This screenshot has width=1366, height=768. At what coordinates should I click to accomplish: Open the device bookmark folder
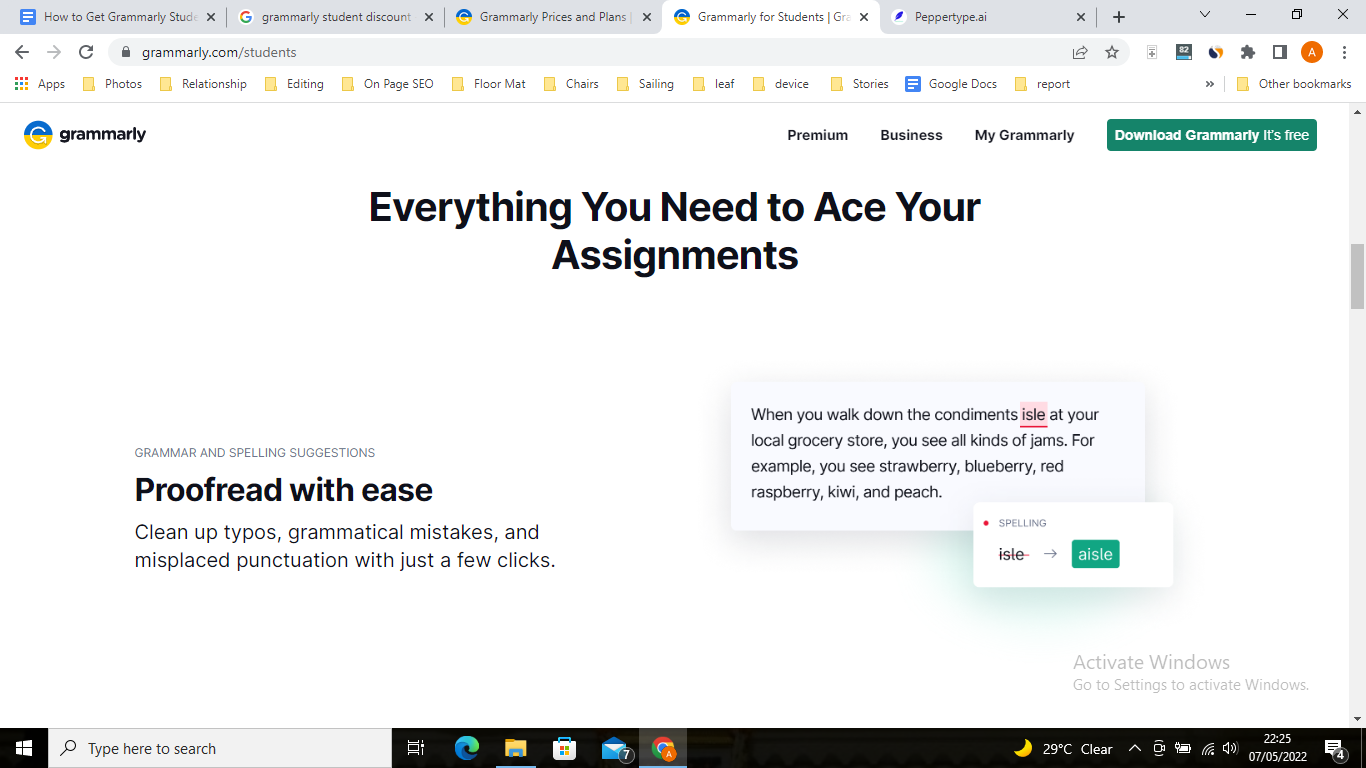(780, 84)
